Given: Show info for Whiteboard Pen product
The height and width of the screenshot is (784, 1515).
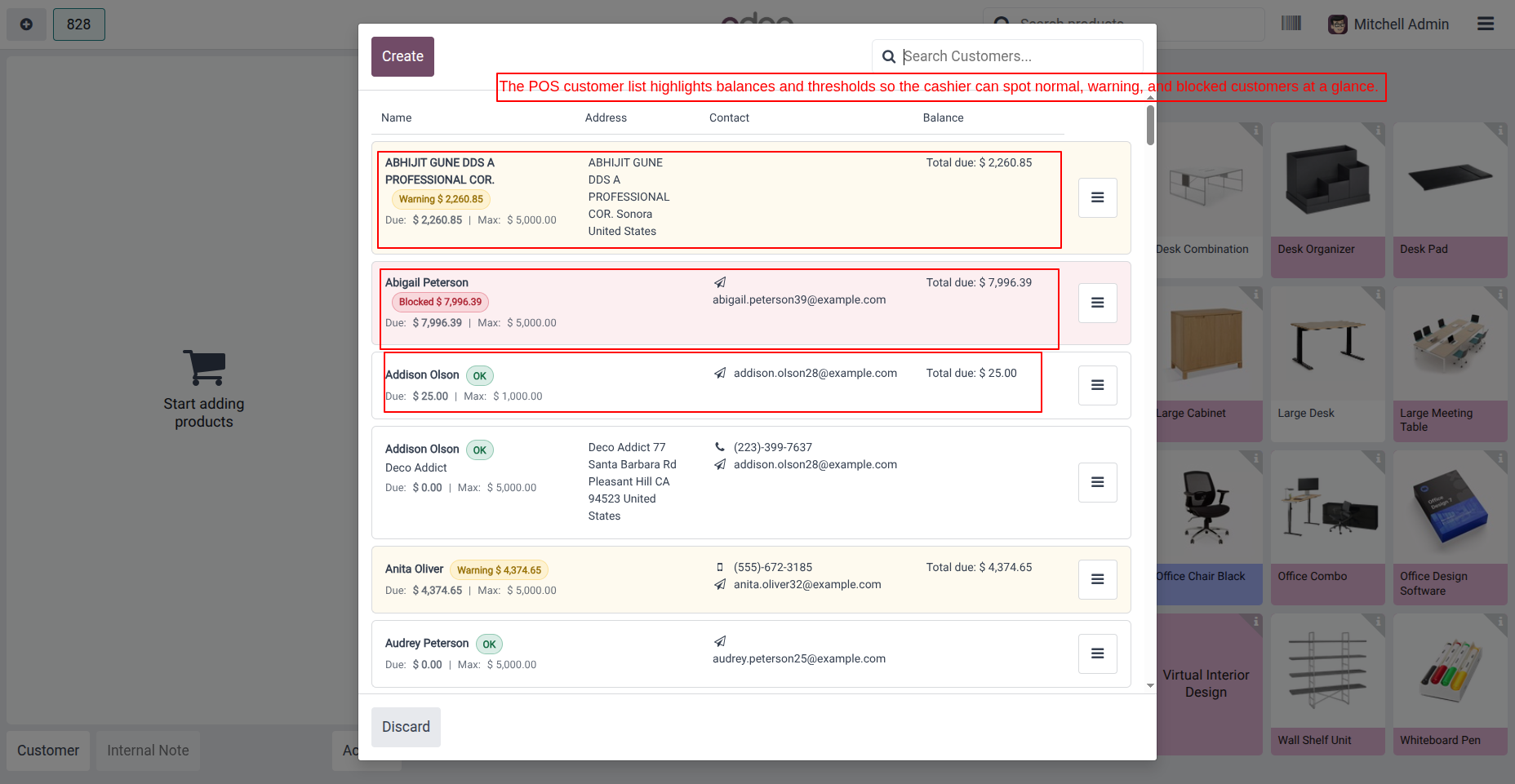Looking at the screenshot, I should pyautogui.click(x=1499, y=622).
